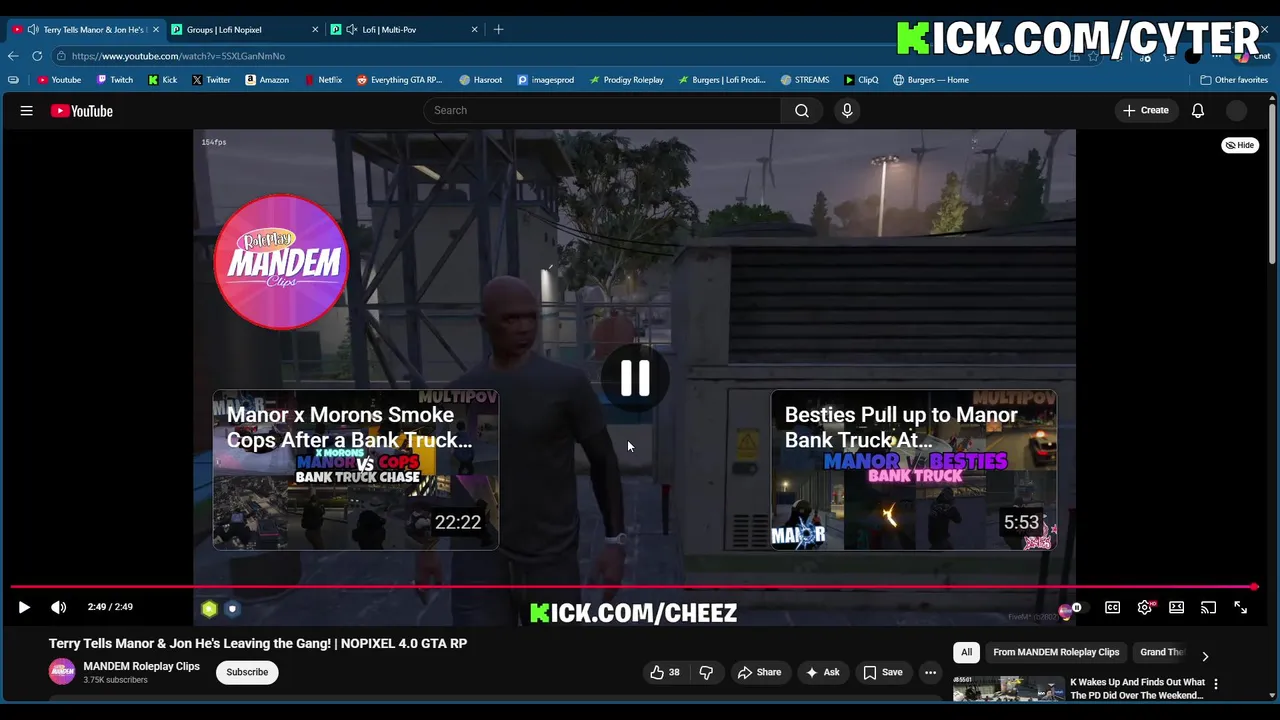Open 'Manor x Morons Smoke Cops' end card
Image resolution: width=1280 pixels, height=720 pixels.
point(356,470)
